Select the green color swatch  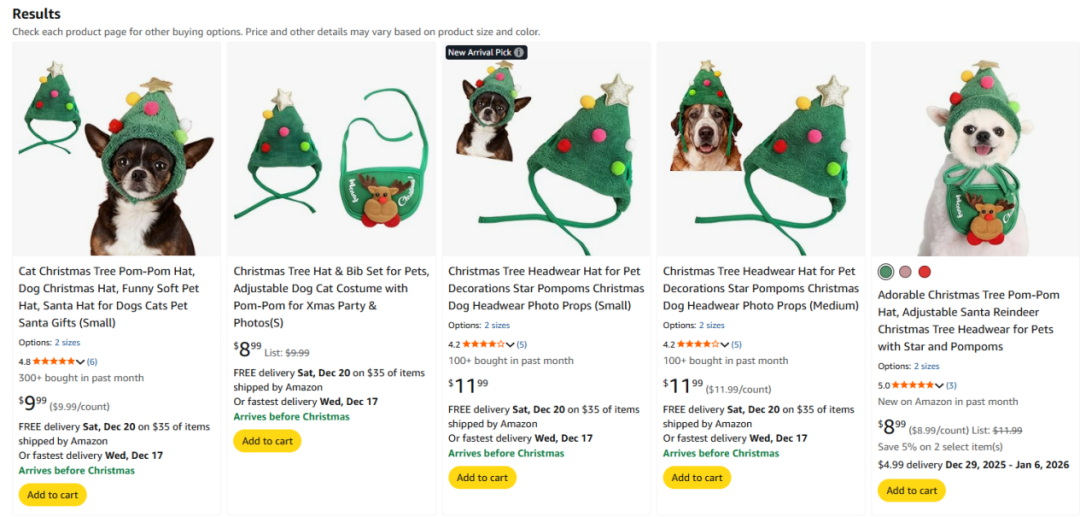[885, 272]
